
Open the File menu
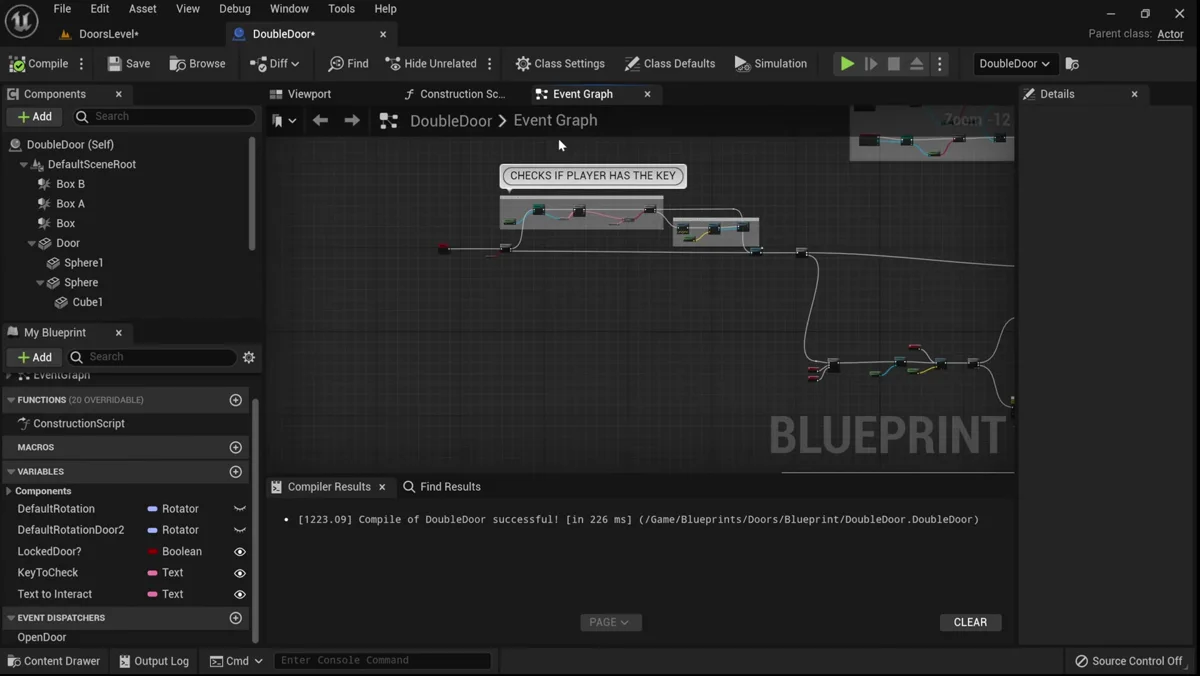pos(62,9)
